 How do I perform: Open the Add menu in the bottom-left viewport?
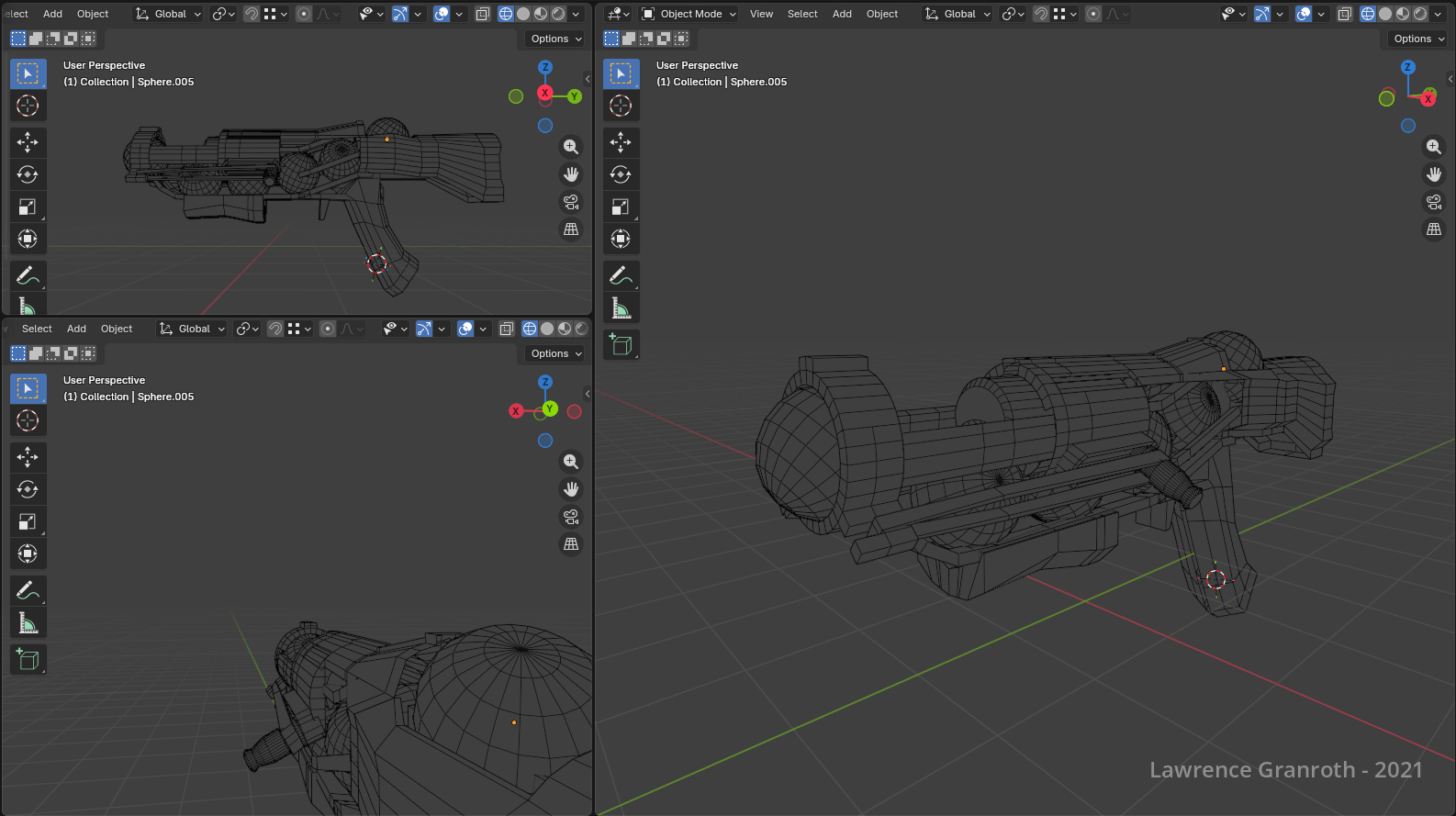76,329
